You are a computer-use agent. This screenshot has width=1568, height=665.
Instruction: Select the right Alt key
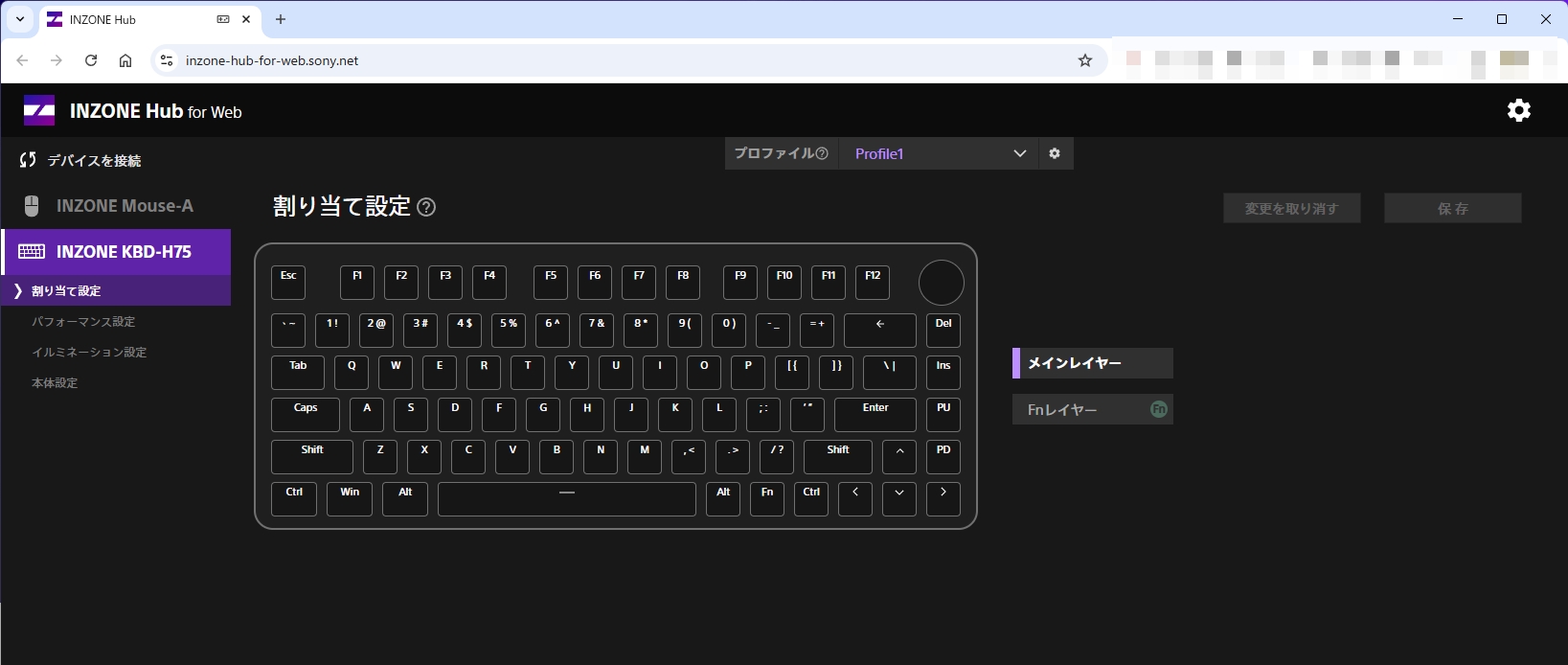(723, 499)
